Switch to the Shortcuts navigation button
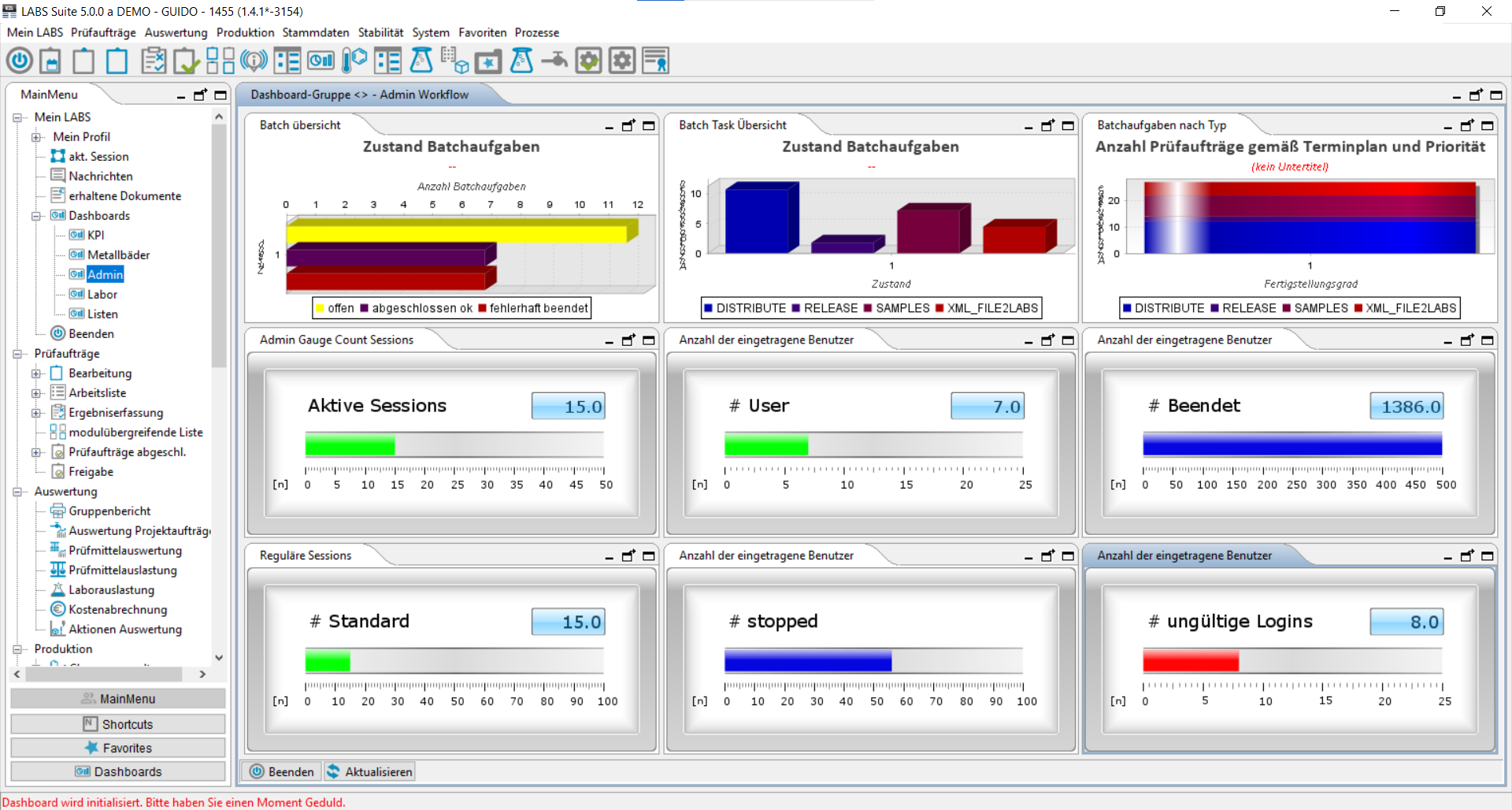This screenshot has height=810, width=1512. click(118, 724)
